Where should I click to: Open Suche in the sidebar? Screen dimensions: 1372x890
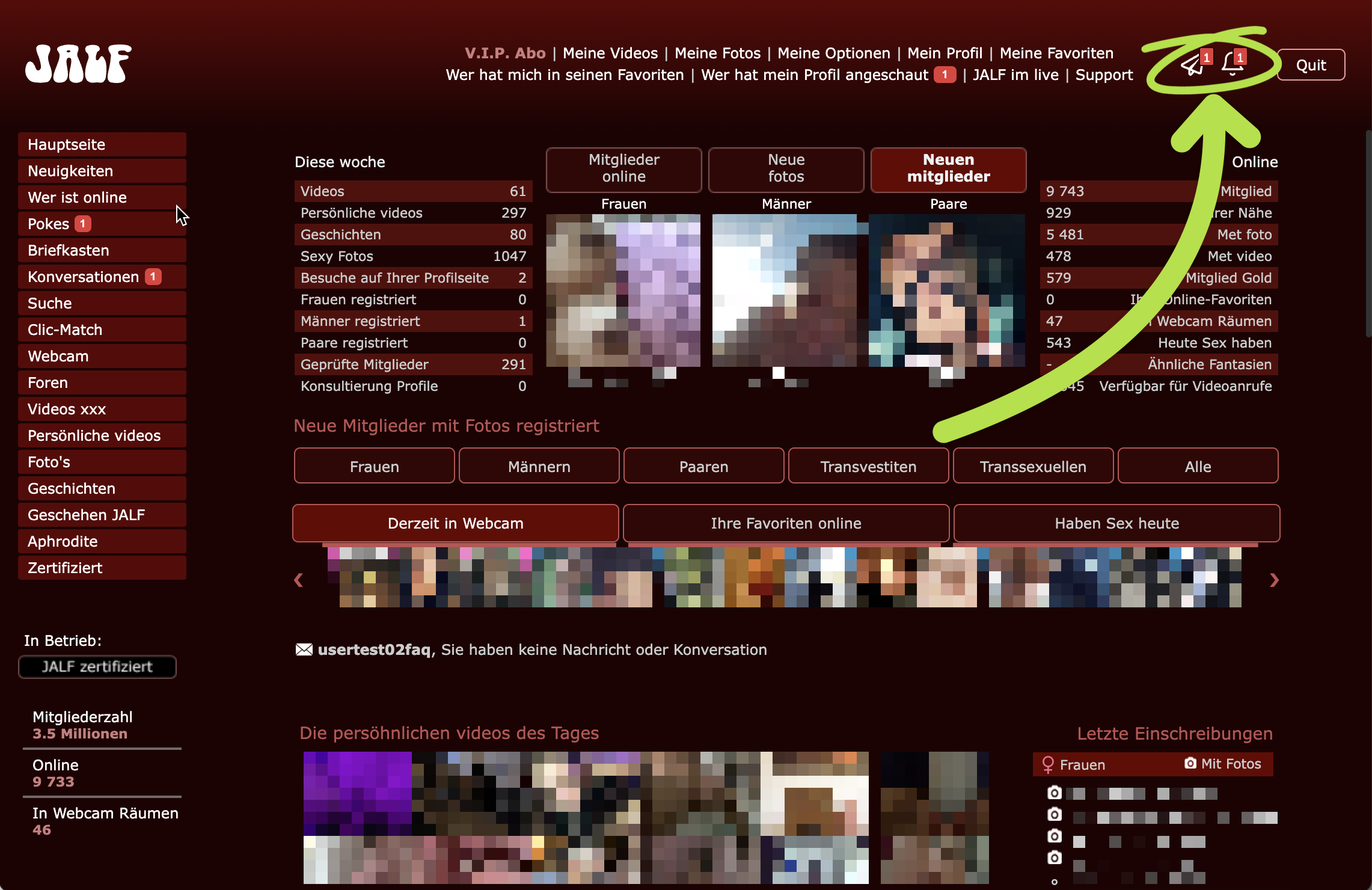click(x=102, y=303)
